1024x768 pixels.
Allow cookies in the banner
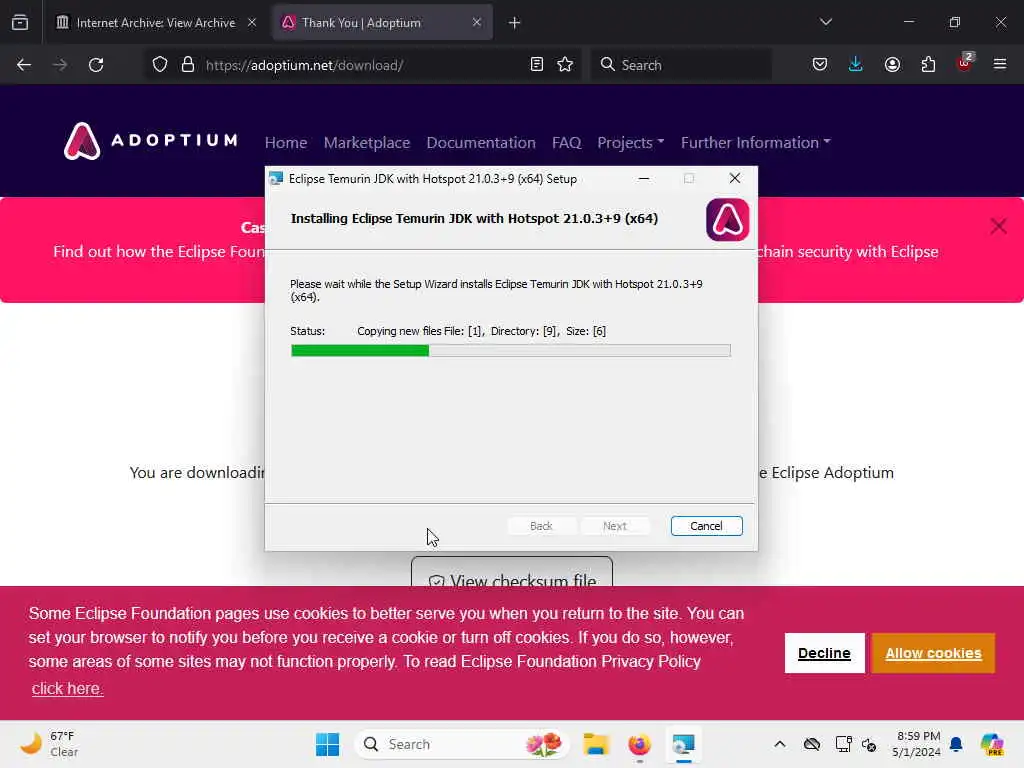tap(933, 653)
